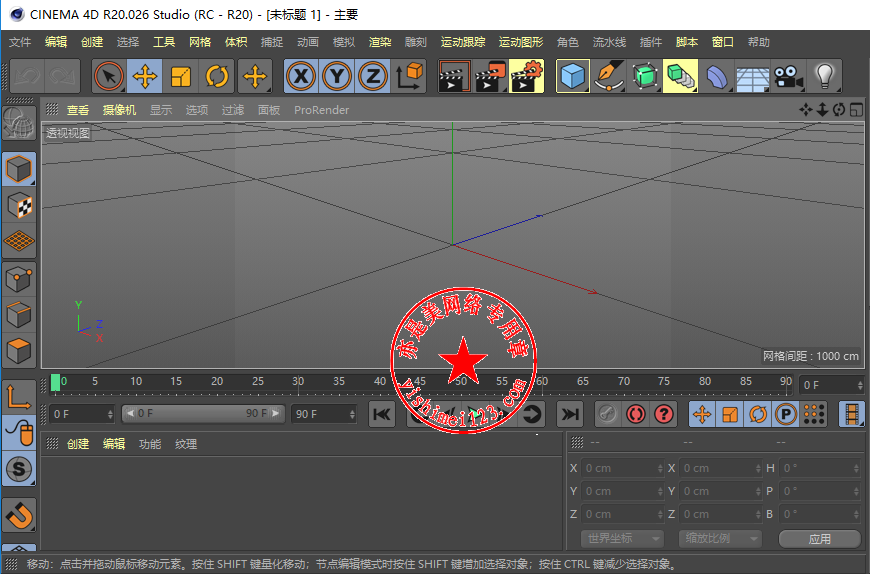The height and width of the screenshot is (574, 870).
Task: Adjust the 90 F end frame stepper
Action: (352, 414)
